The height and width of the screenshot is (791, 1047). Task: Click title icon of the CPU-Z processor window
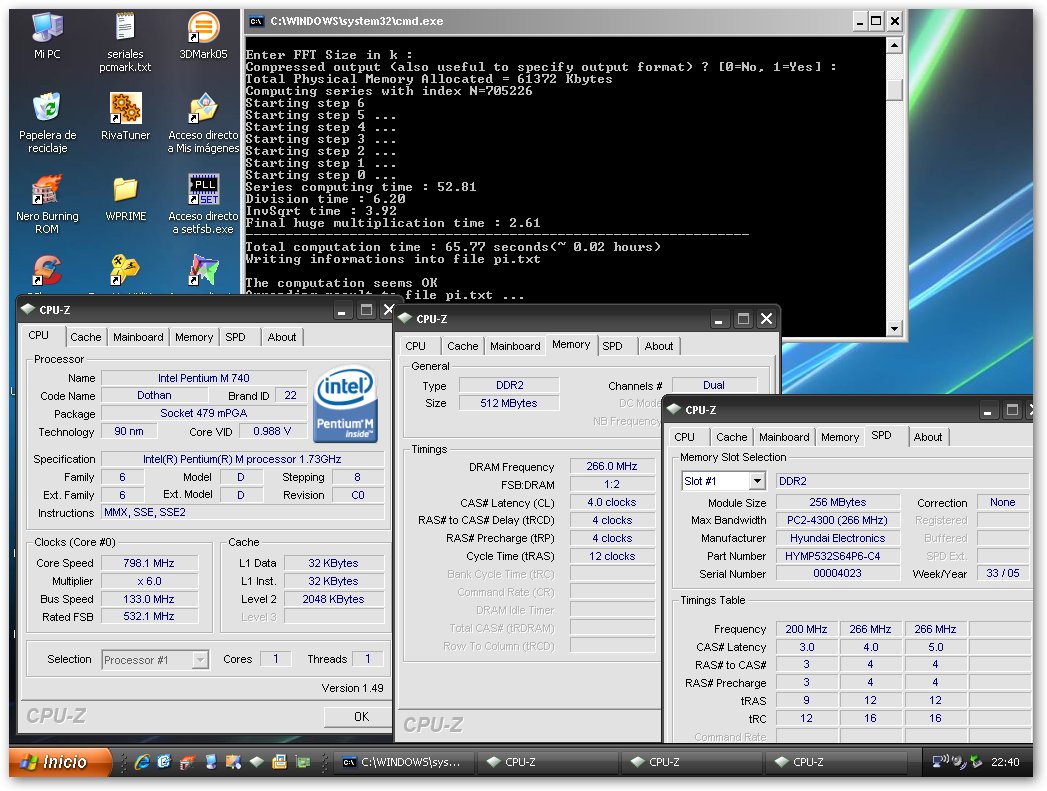(x=28, y=309)
